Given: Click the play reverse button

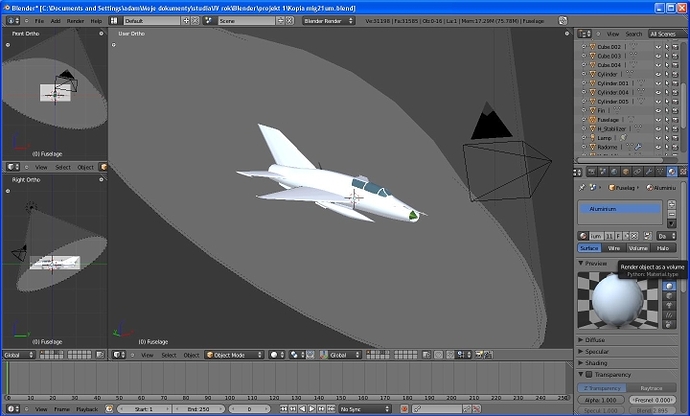Looking at the screenshot, I should 302,409.
